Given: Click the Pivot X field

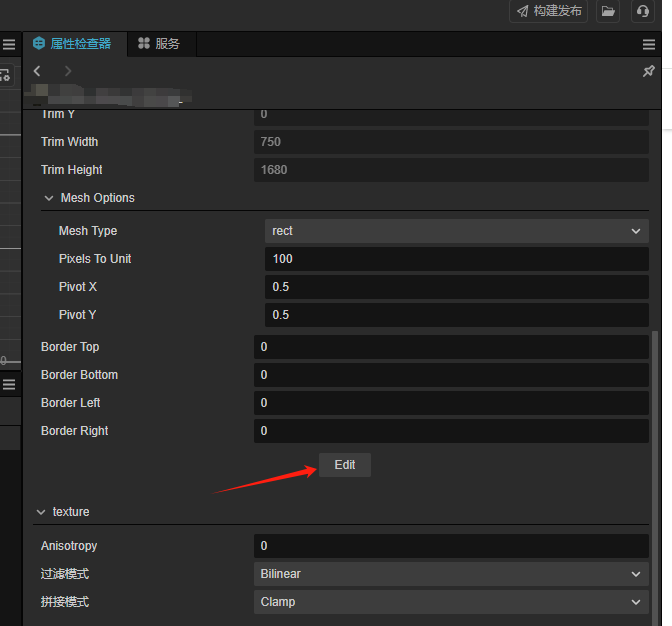Looking at the screenshot, I should [456, 287].
